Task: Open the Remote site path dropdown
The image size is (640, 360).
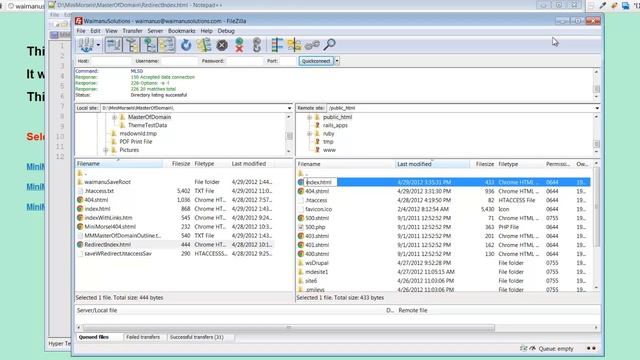Action: tap(597, 108)
